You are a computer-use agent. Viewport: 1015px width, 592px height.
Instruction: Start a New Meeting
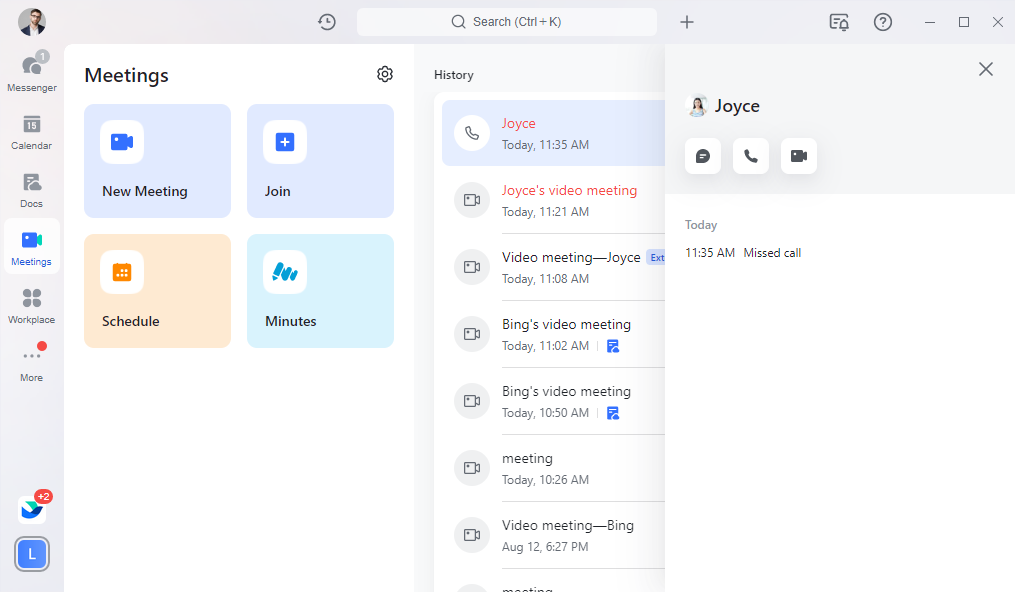tap(157, 161)
